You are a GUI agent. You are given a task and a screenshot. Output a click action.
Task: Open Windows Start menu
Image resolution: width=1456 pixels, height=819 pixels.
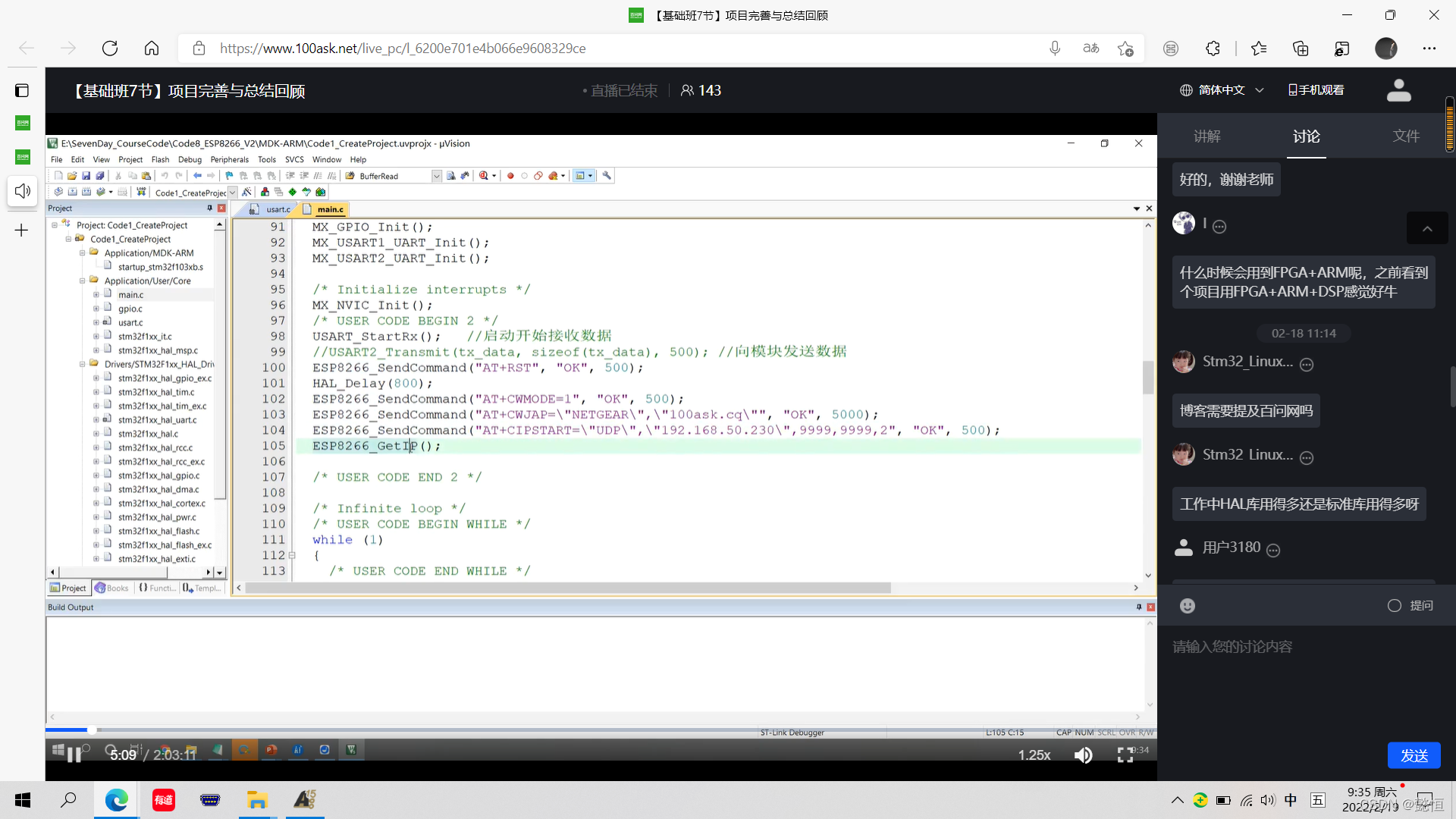pos(23,799)
